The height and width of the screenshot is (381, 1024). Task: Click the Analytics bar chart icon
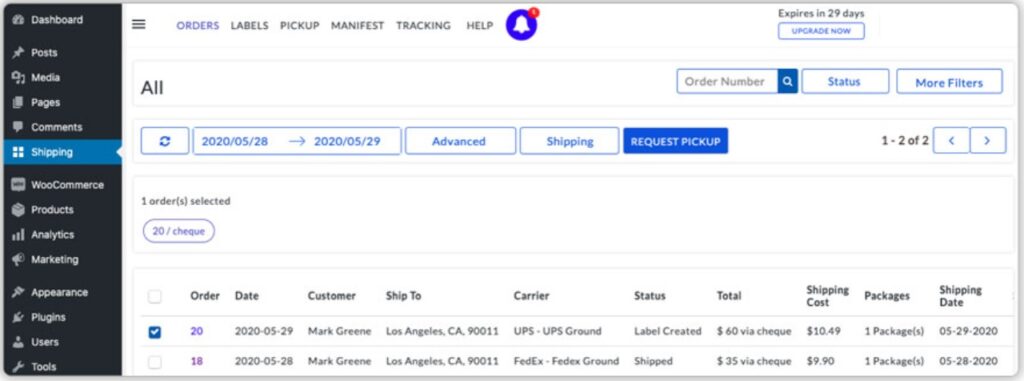pyautogui.click(x=18, y=235)
